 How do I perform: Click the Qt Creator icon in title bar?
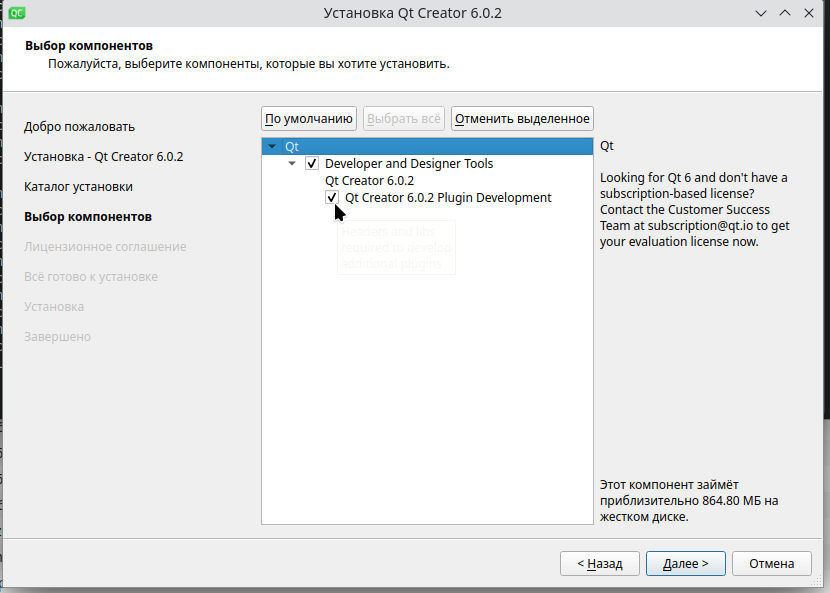16,13
